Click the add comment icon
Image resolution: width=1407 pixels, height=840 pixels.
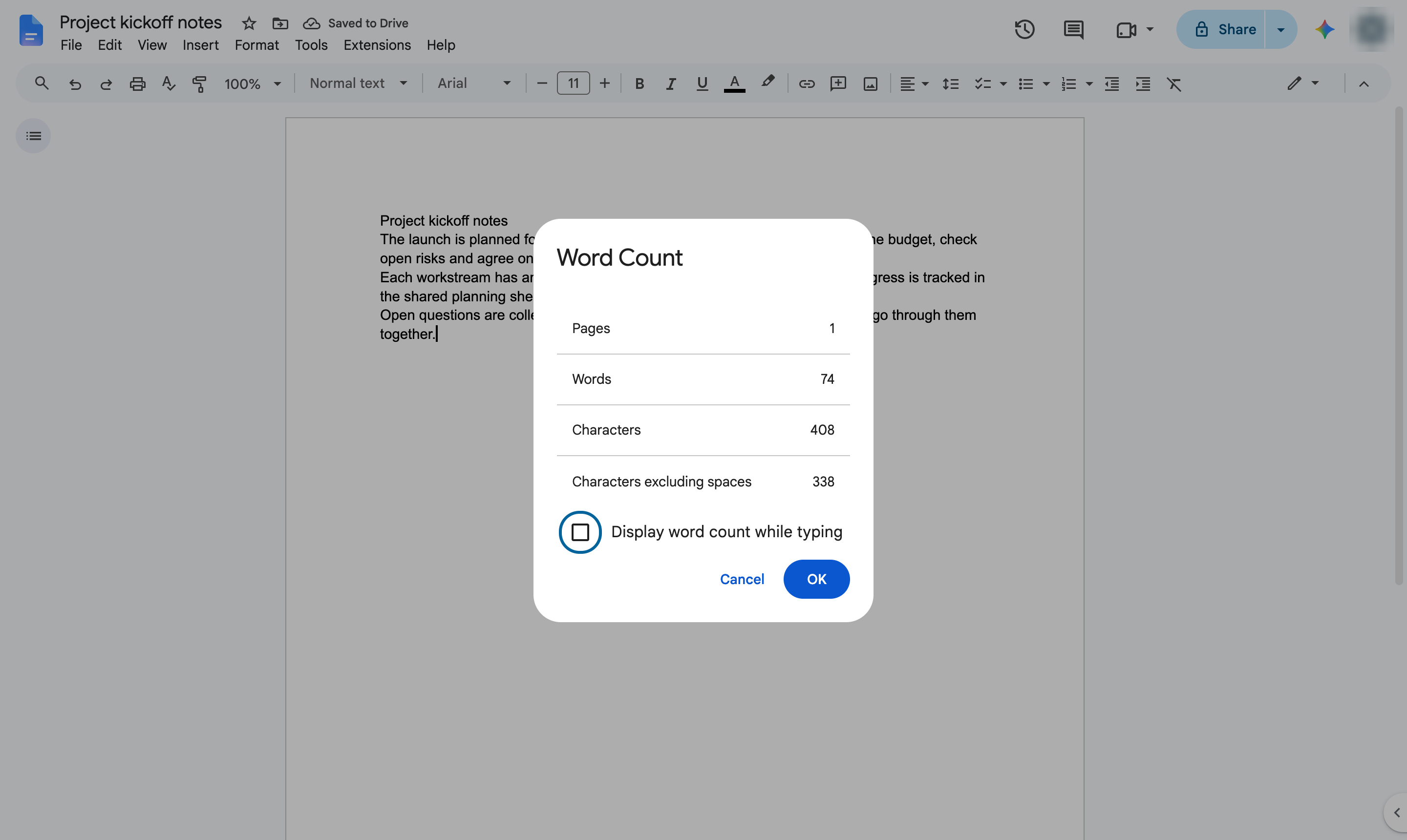[838, 84]
